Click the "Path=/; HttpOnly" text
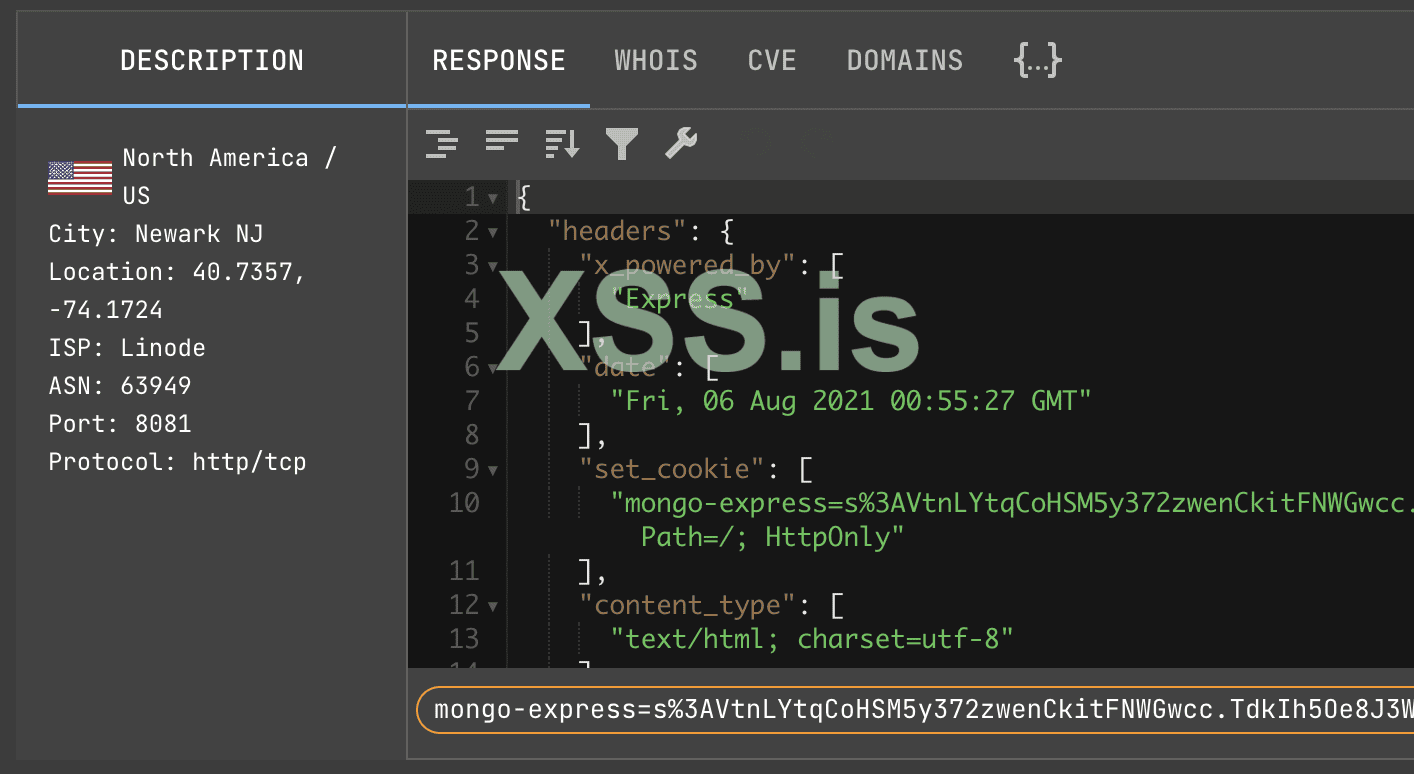Image resolution: width=1414 pixels, height=774 pixels. [772, 537]
